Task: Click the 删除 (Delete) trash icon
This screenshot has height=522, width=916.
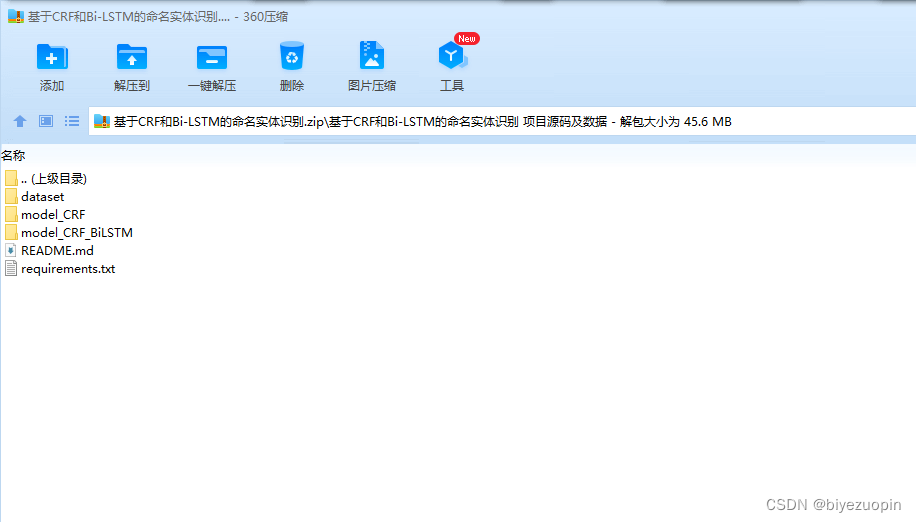Action: click(292, 56)
